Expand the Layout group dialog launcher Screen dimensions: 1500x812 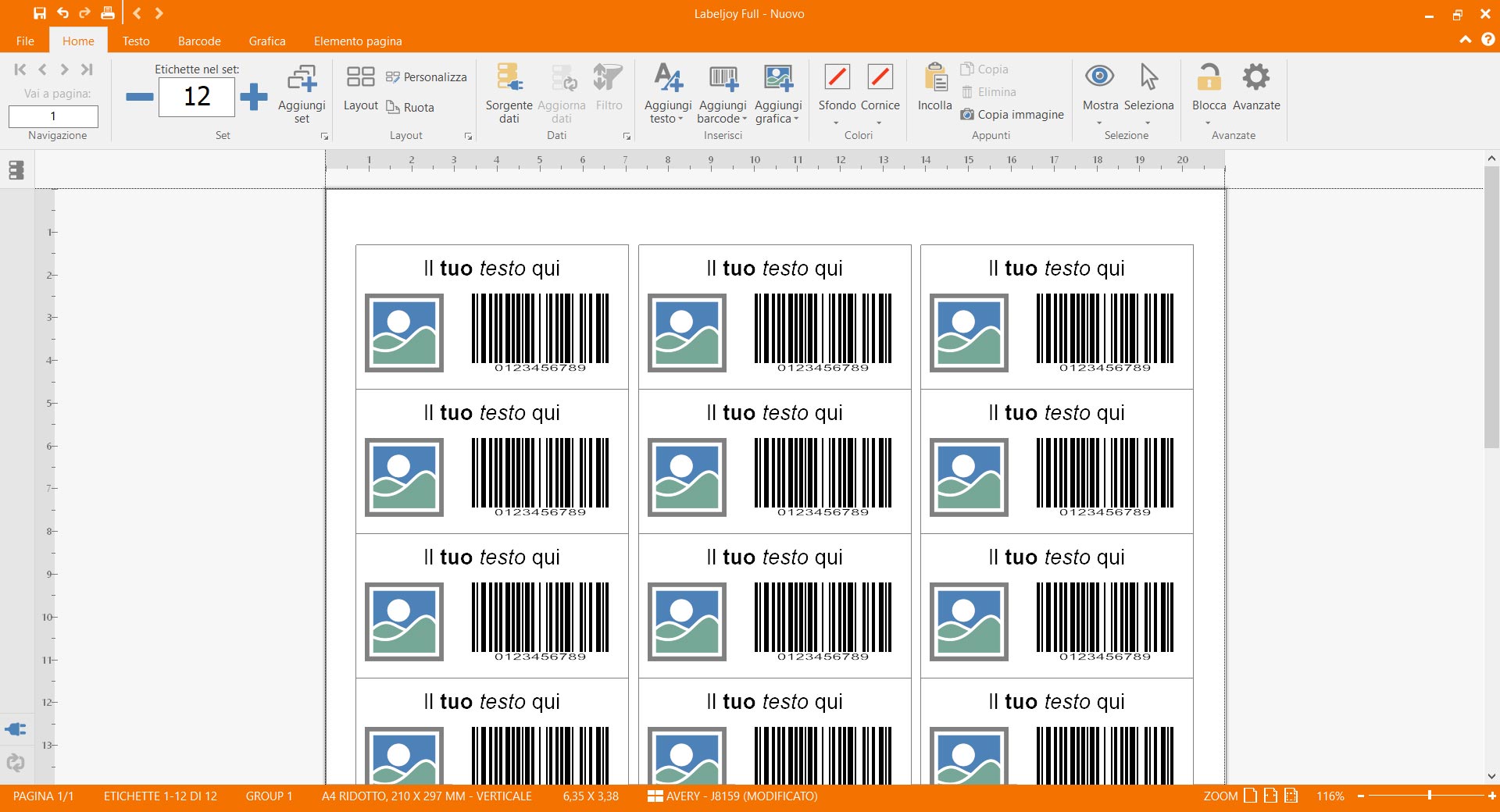pos(468,136)
